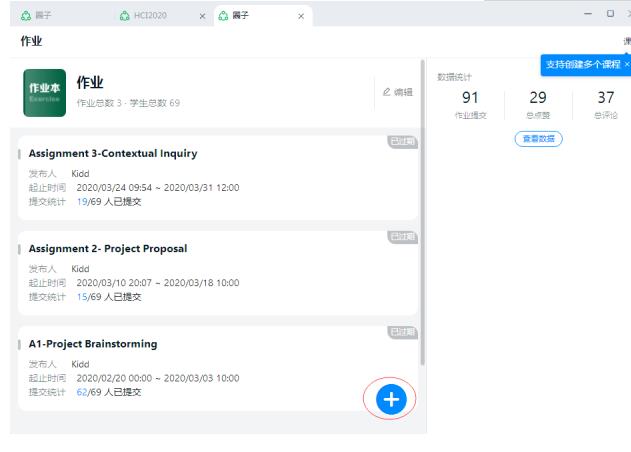The image size is (631, 452).
Task: Click the green 作业本 exercise book icon
Action: (x=44, y=93)
